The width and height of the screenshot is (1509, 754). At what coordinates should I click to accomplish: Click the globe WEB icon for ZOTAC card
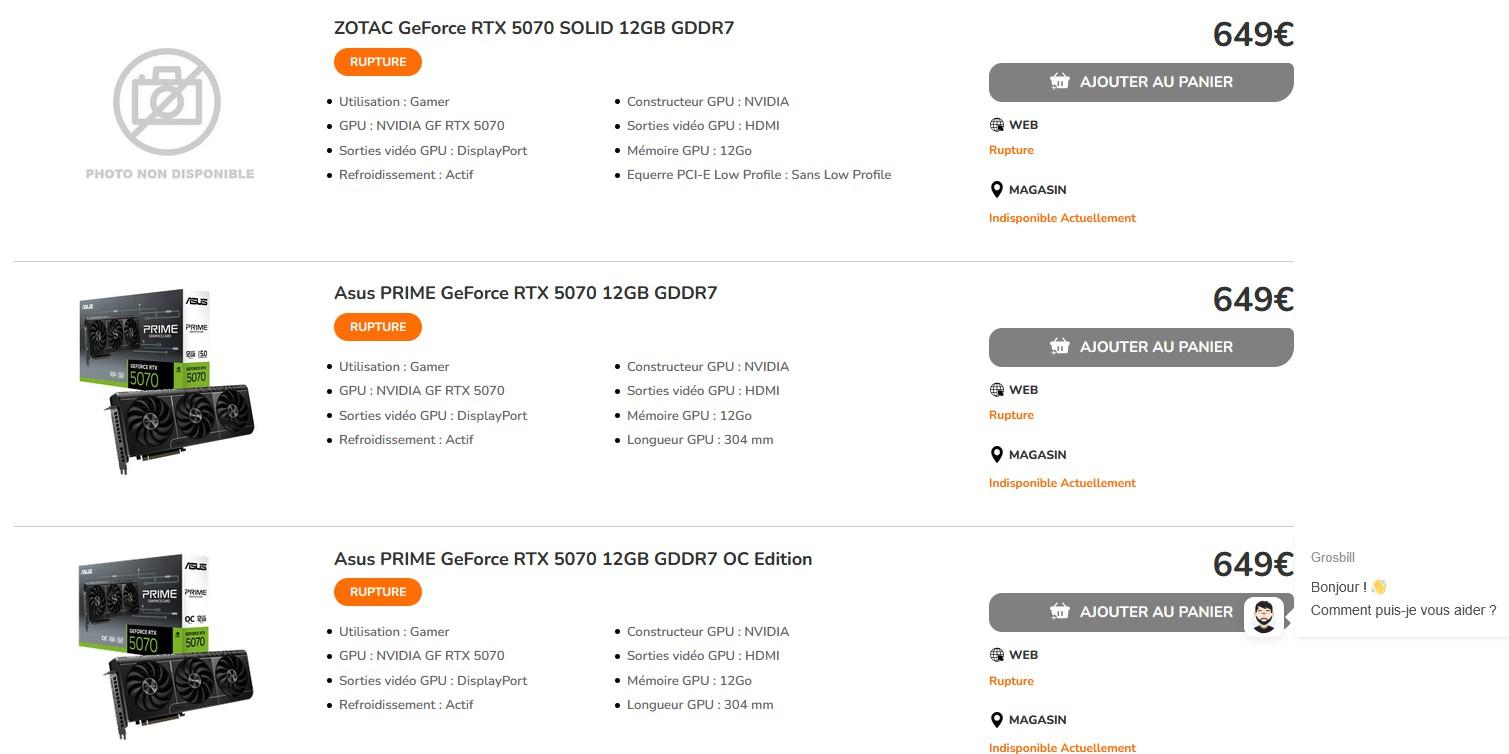point(996,125)
